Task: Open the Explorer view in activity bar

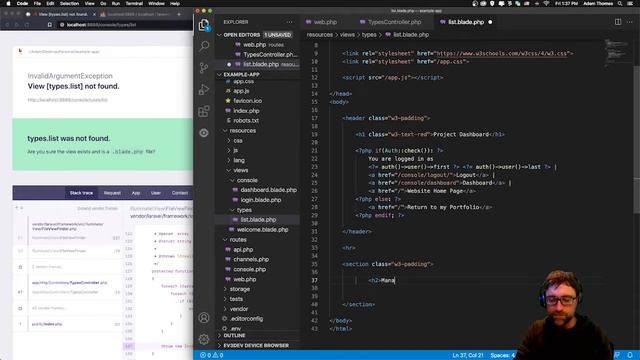Action: pos(204,25)
